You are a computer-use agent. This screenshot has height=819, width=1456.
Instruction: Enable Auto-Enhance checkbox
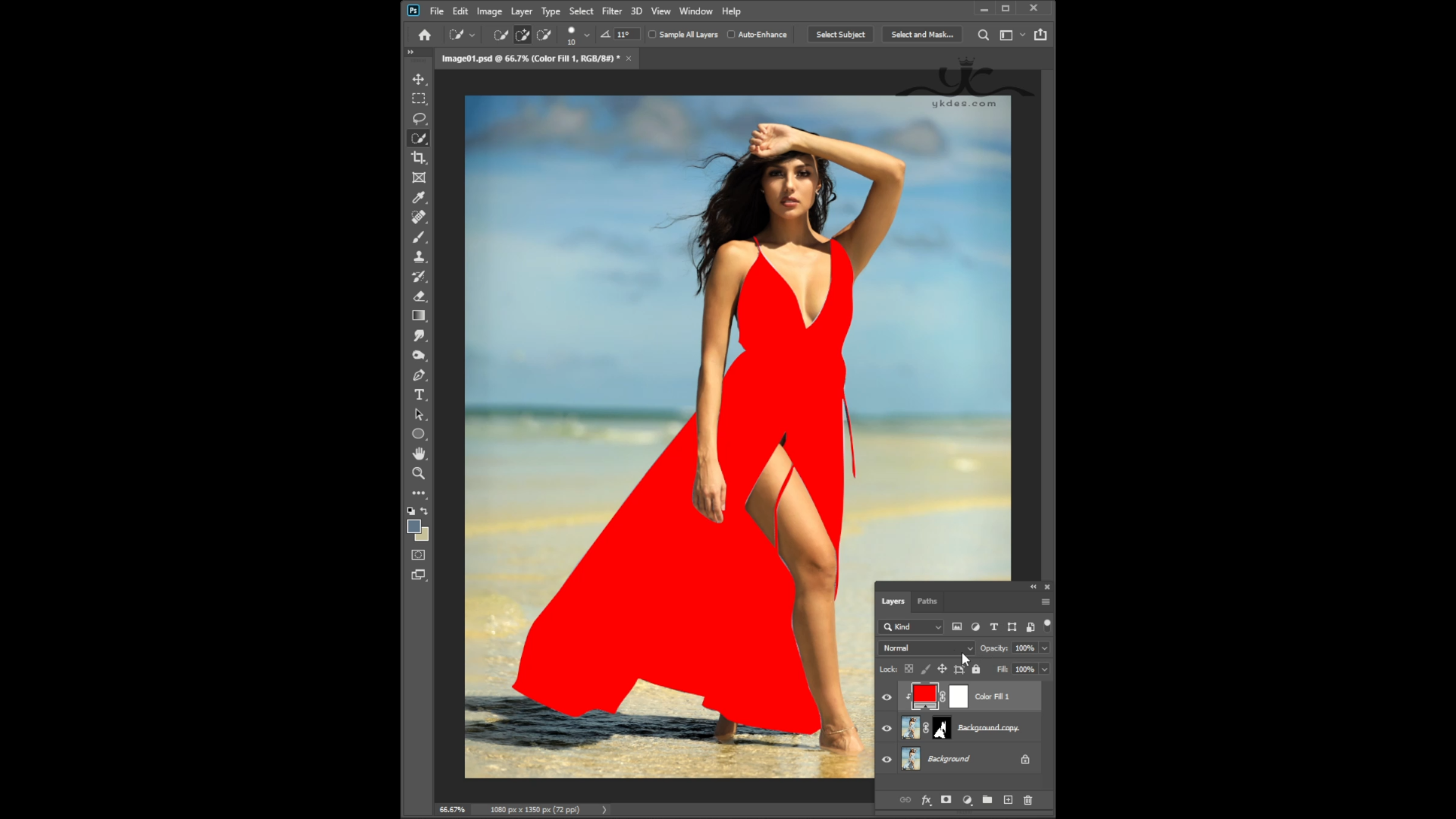(x=731, y=35)
